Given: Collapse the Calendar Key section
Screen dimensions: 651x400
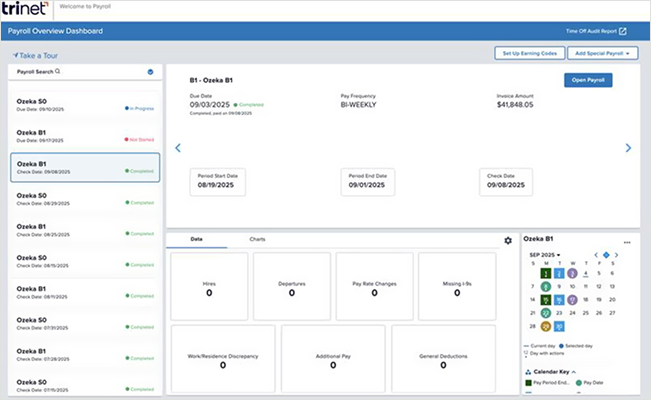Looking at the screenshot, I should point(574,372).
